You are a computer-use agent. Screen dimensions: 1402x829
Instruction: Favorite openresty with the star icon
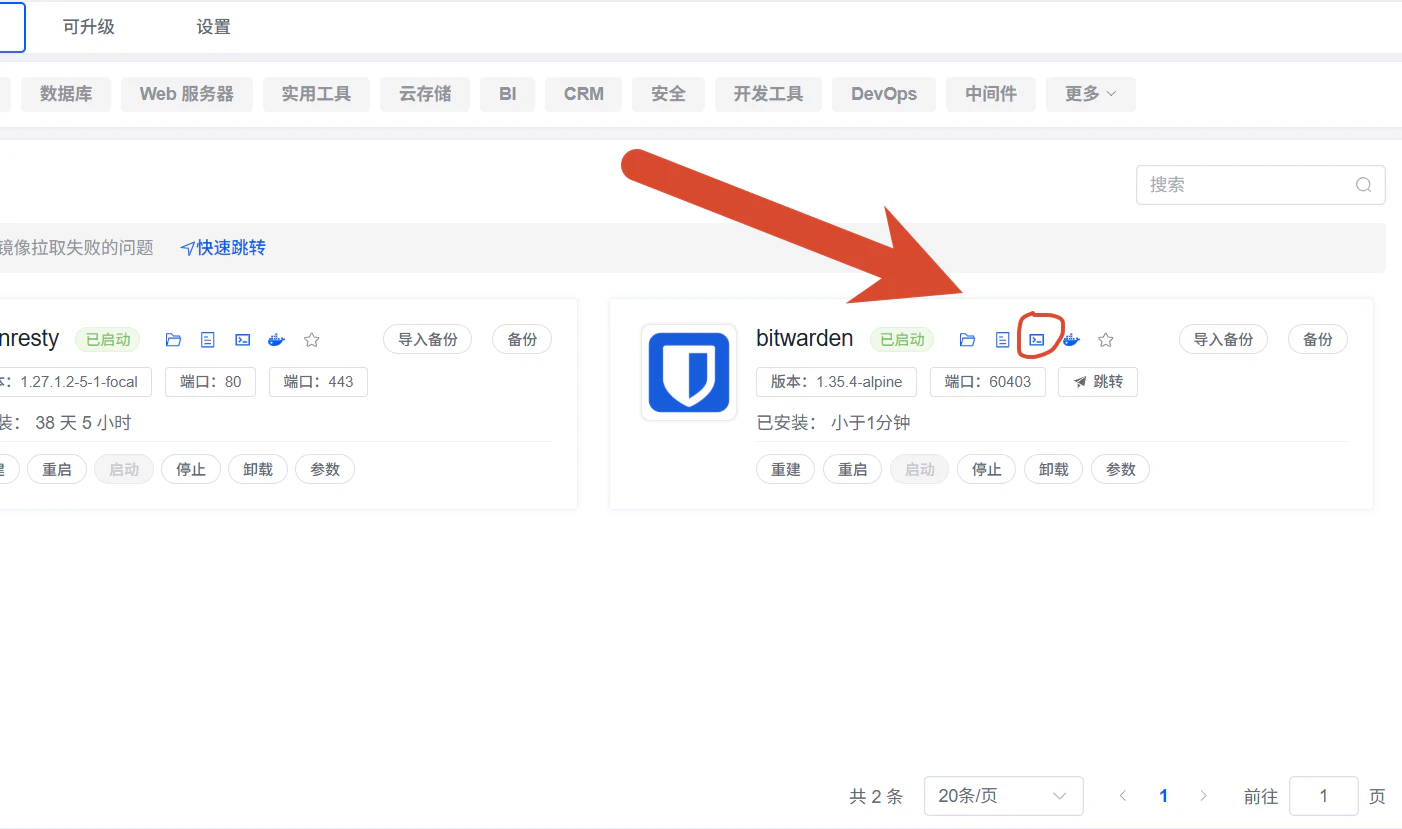coord(312,340)
